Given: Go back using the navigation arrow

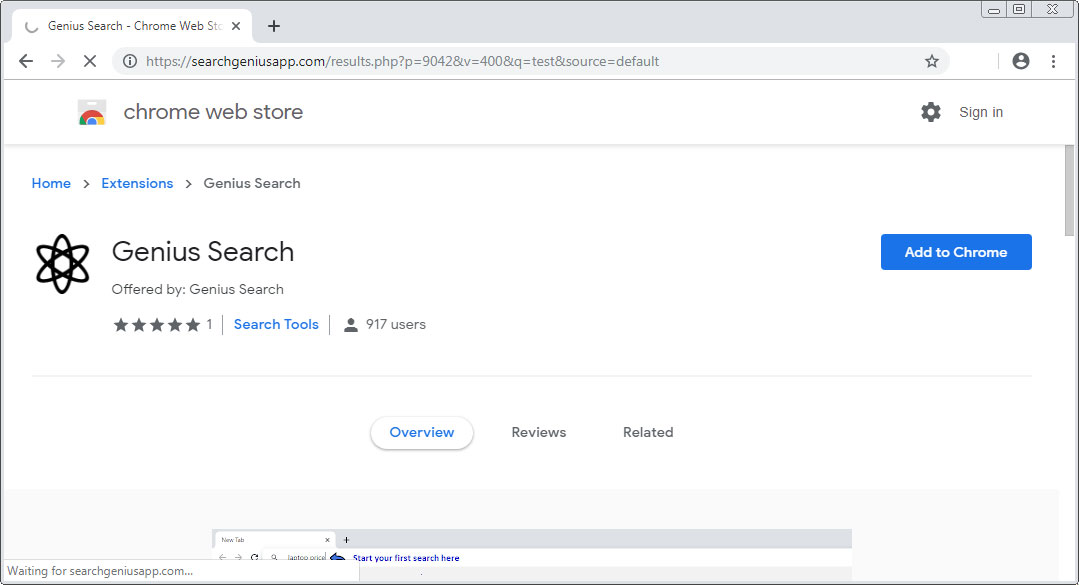Looking at the screenshot, I should pyautogui.click(x=25, y=61).
